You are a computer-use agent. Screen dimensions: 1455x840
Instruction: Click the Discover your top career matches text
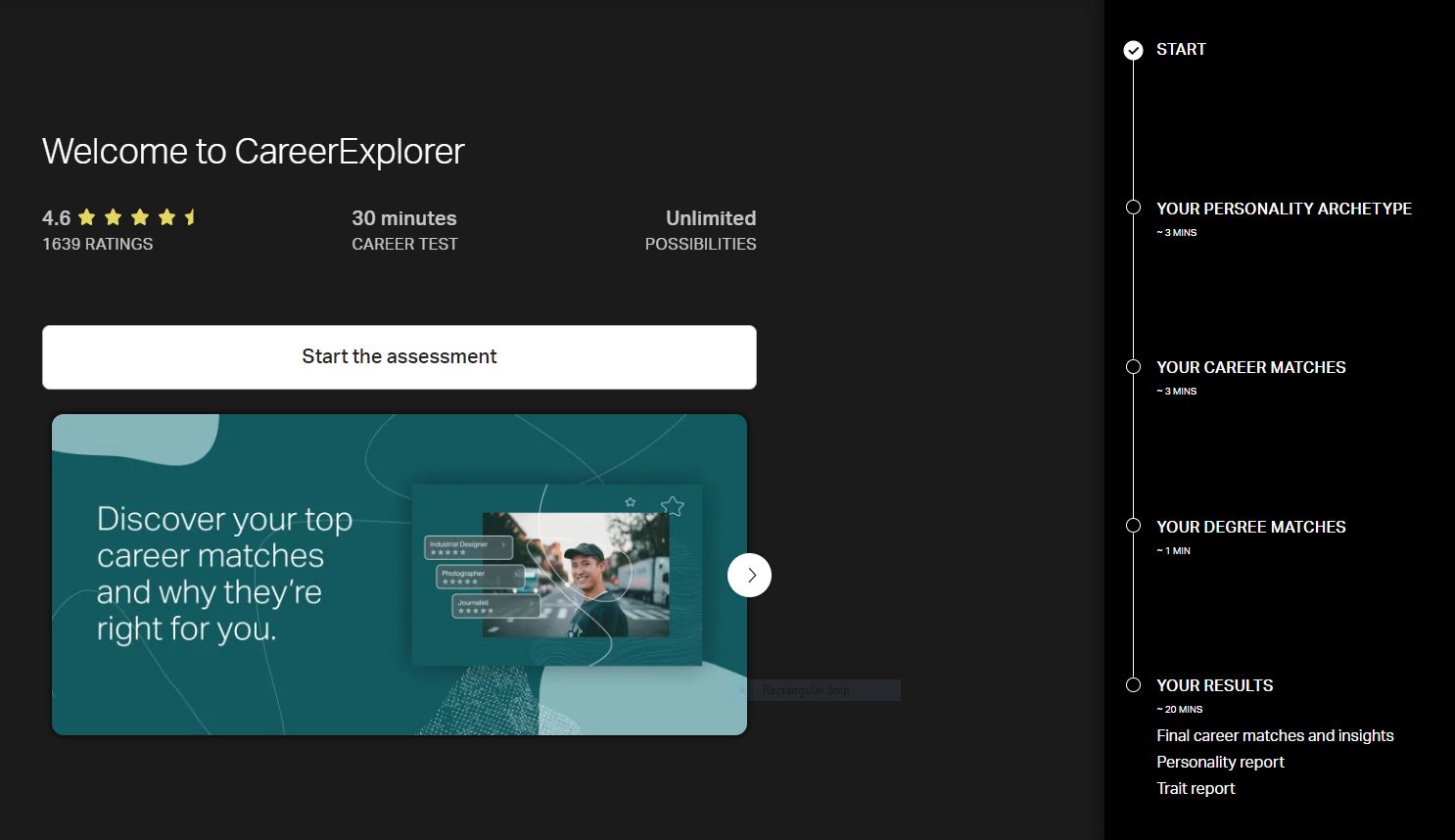(224, 574)
